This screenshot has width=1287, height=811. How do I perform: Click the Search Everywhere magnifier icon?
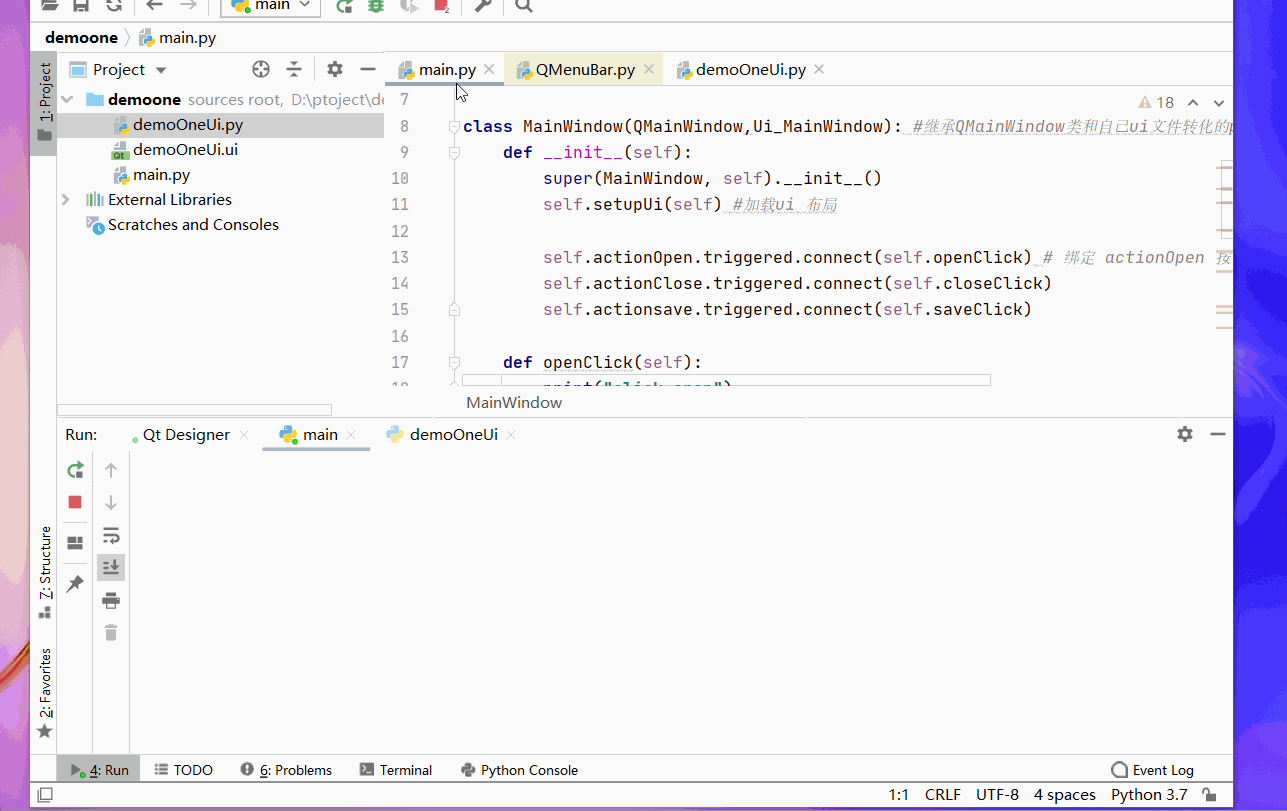tap(523, 5)
